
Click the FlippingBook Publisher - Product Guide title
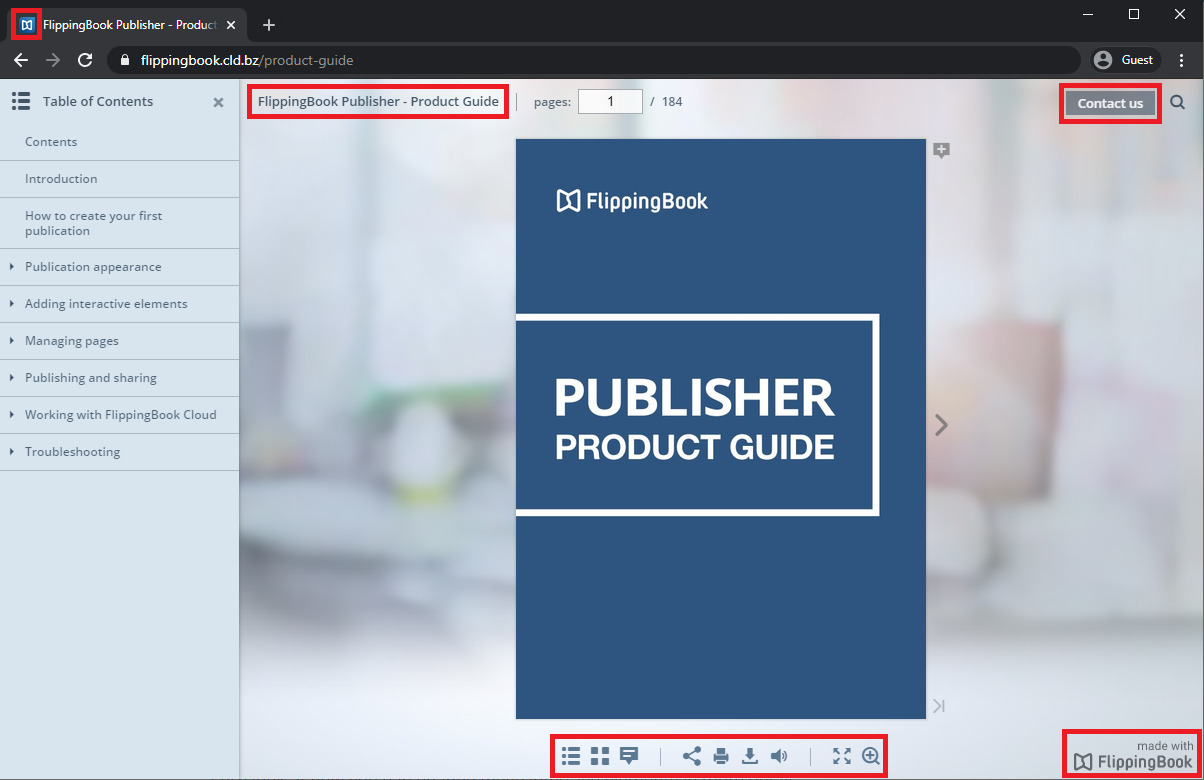378,101
